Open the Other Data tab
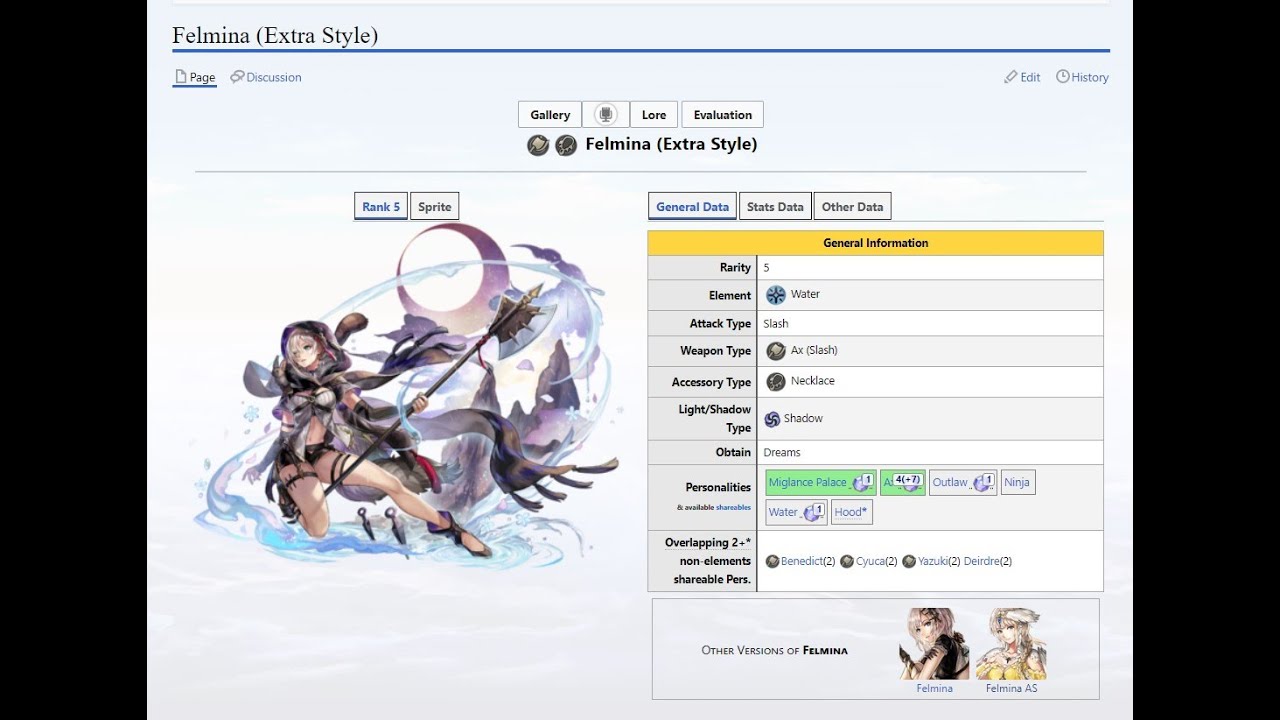This screenshot has height=720, width=1280. [852, 207]
